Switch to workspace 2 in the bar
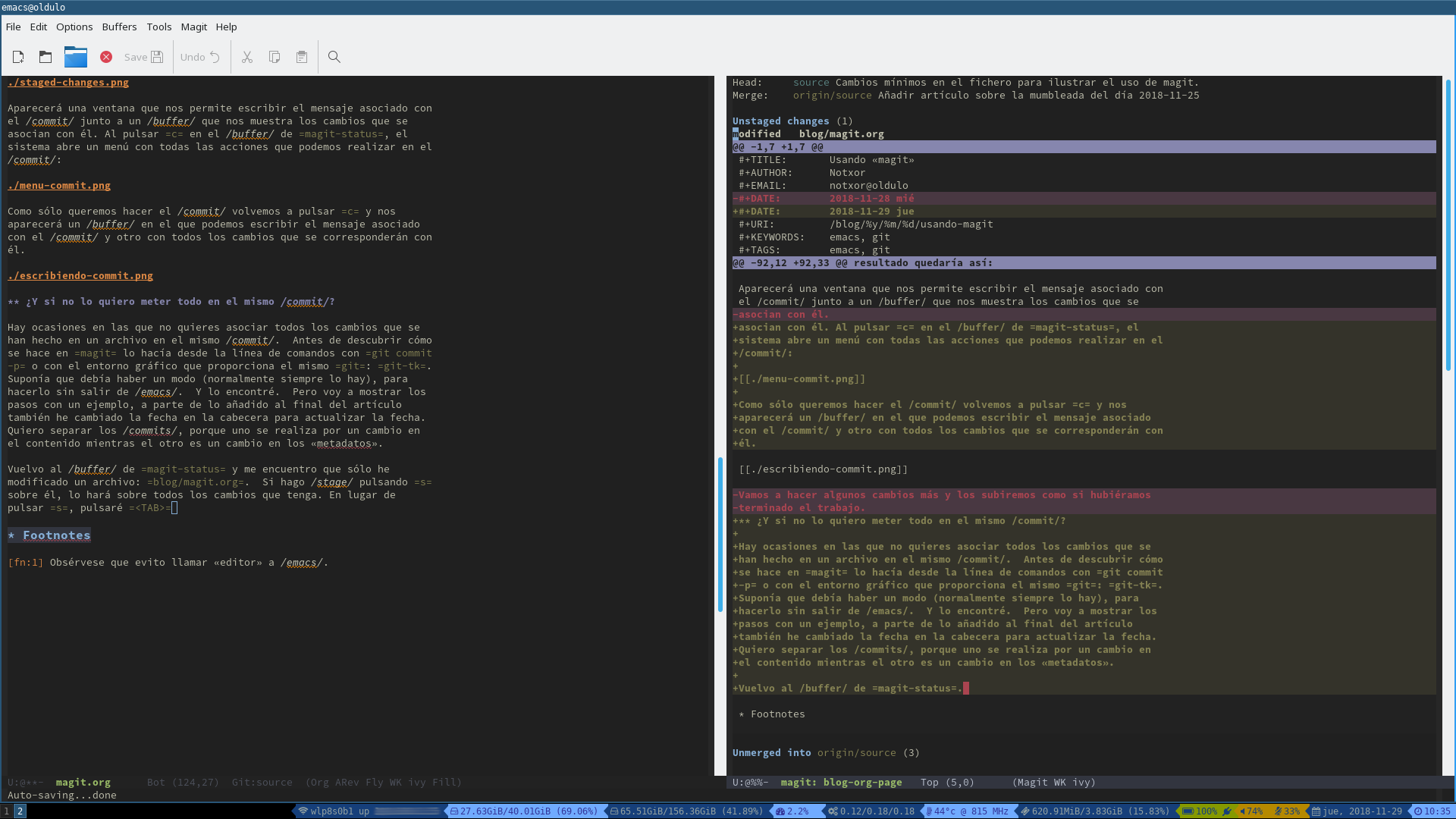The image size is (1456, 819). point(20,811)
